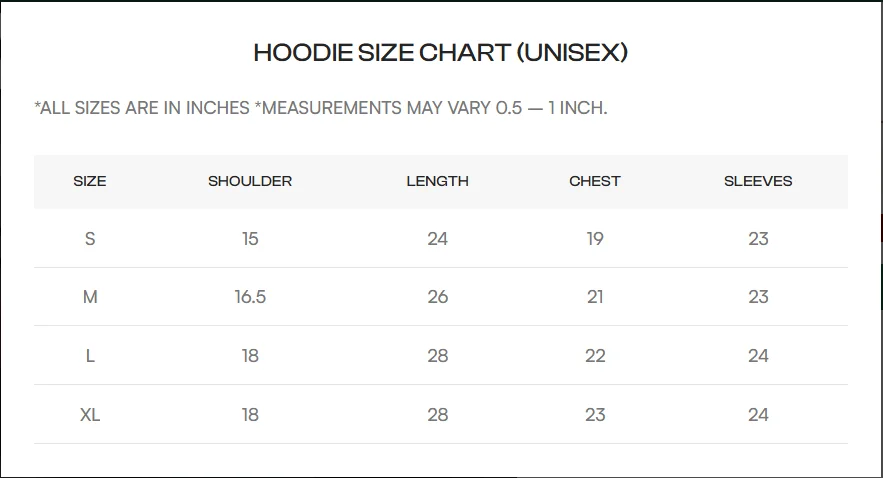Click the XL size row label
Viewport: 883px width, 478px height.
pyautogui.click(x=90, y=415)
